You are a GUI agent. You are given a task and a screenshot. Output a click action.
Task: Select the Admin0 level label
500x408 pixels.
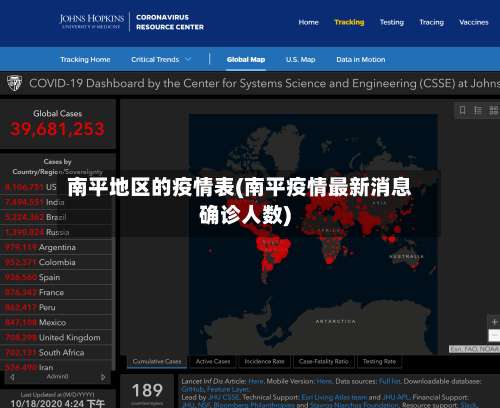click(x=57, y=377)
